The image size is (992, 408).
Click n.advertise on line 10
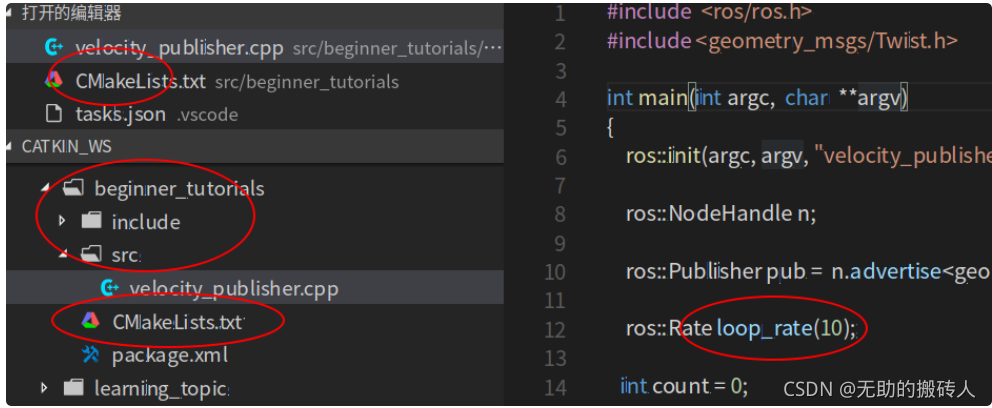(886, 271)
